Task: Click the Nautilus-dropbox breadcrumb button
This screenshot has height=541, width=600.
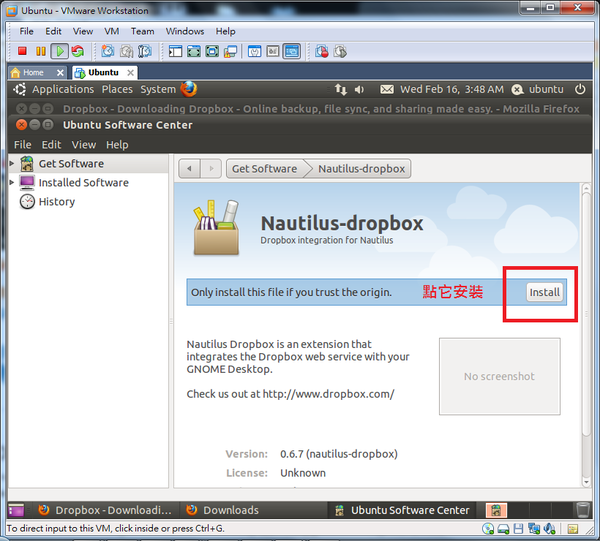Action: point(361,168)
